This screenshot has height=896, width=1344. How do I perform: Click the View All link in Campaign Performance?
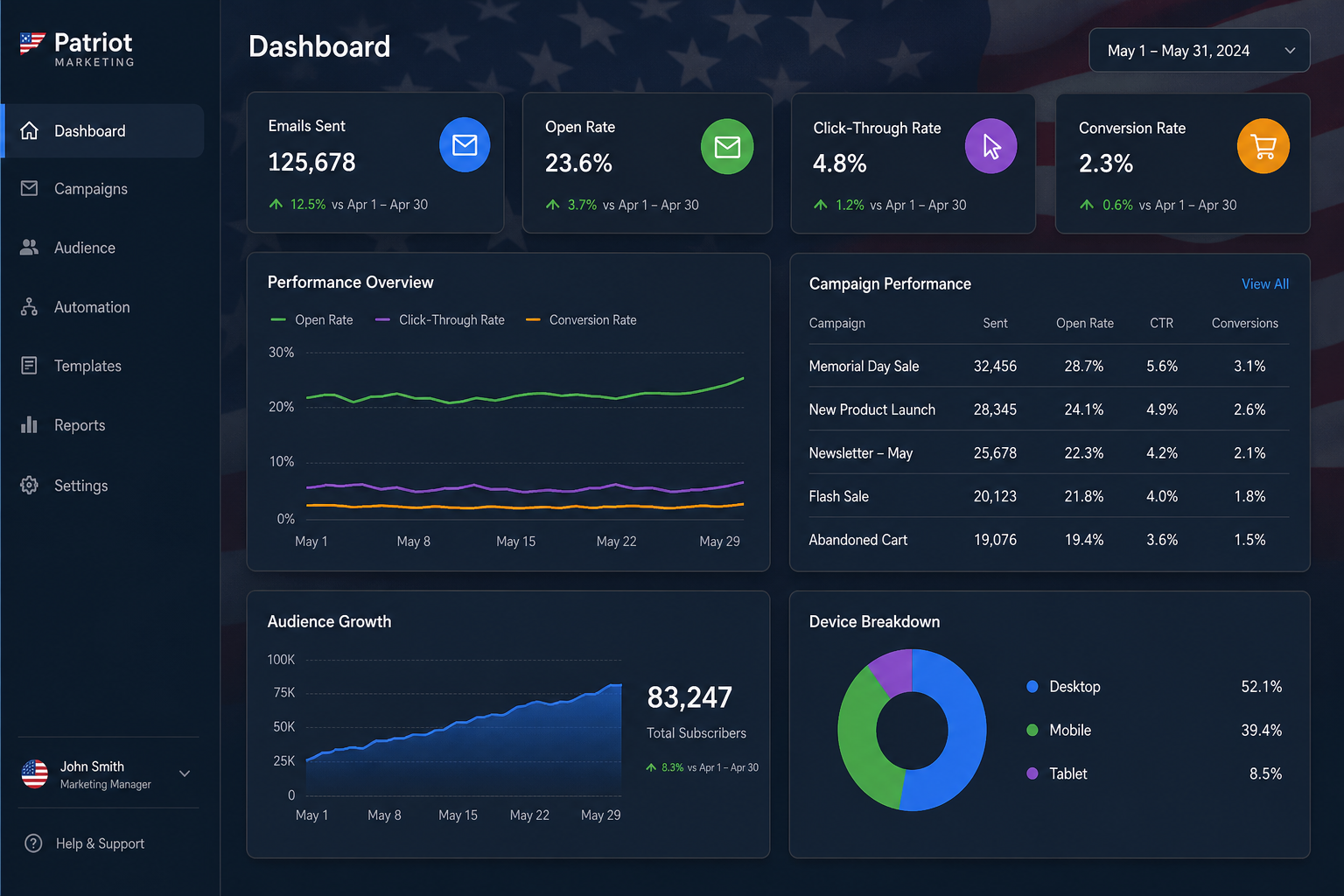click(1265, 283)
